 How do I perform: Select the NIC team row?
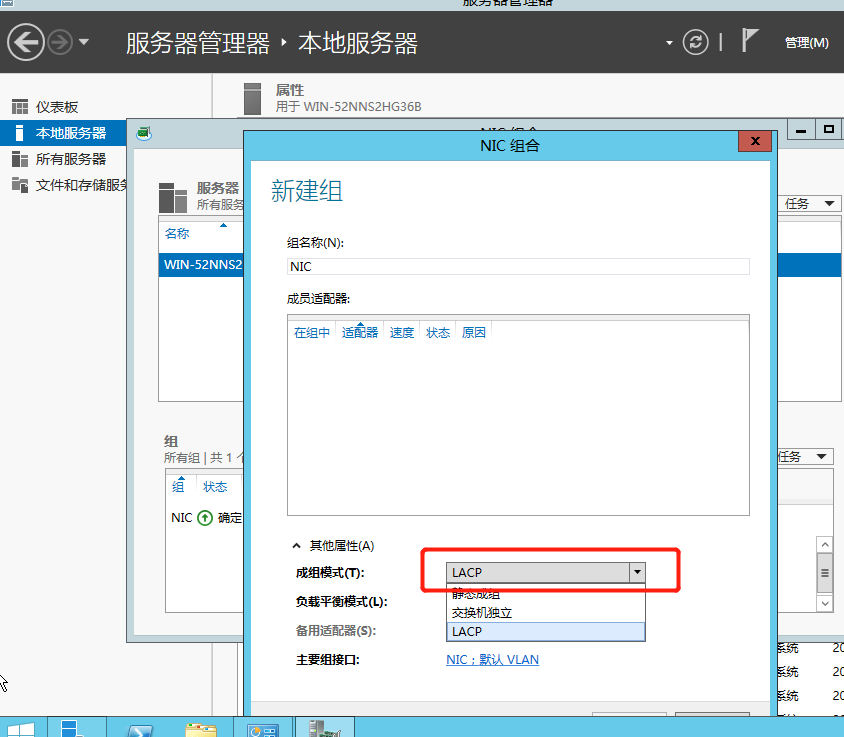click(x=206, y=518)
